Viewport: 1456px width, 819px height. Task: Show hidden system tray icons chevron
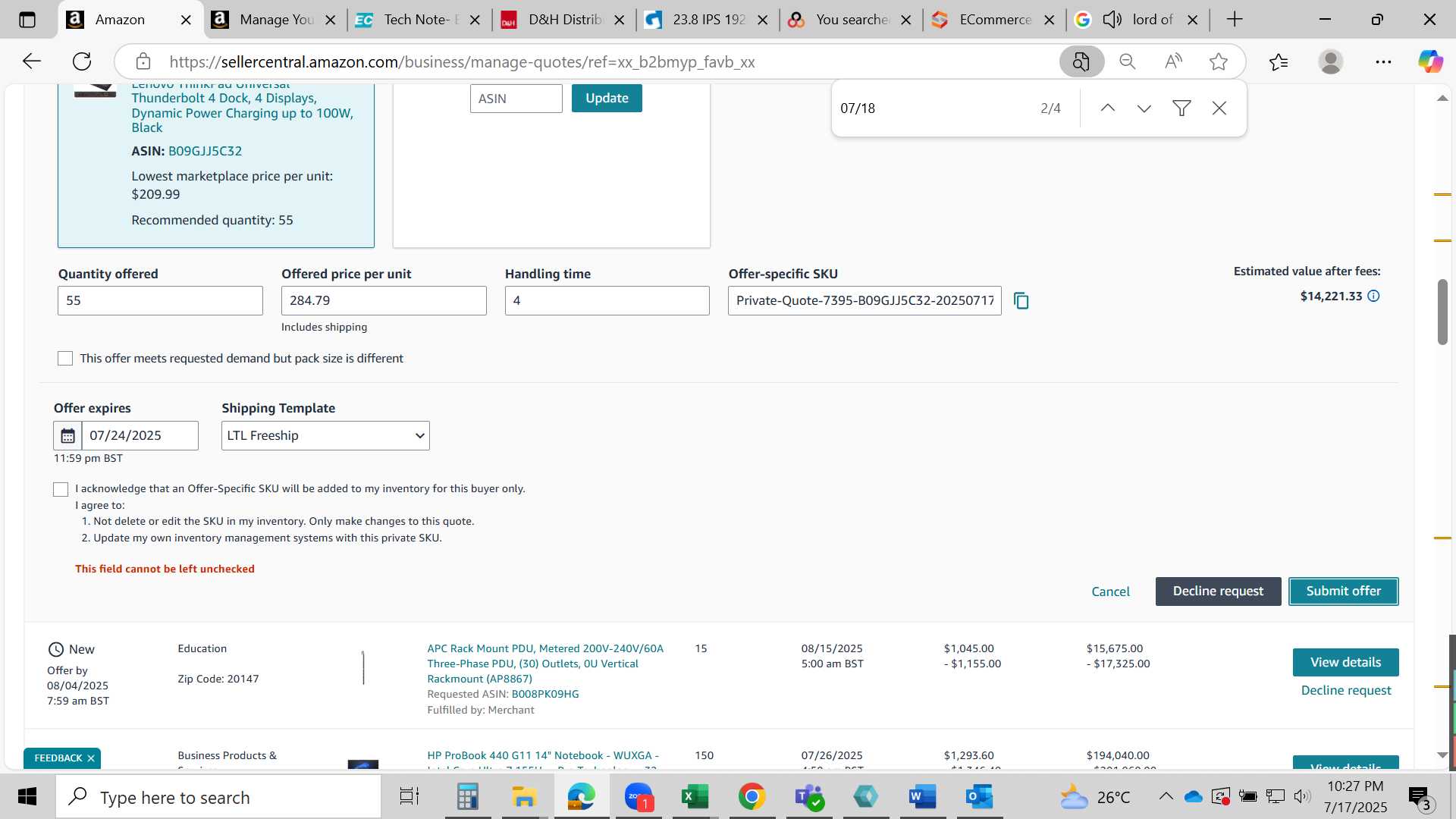click(x=1166, y=796)
